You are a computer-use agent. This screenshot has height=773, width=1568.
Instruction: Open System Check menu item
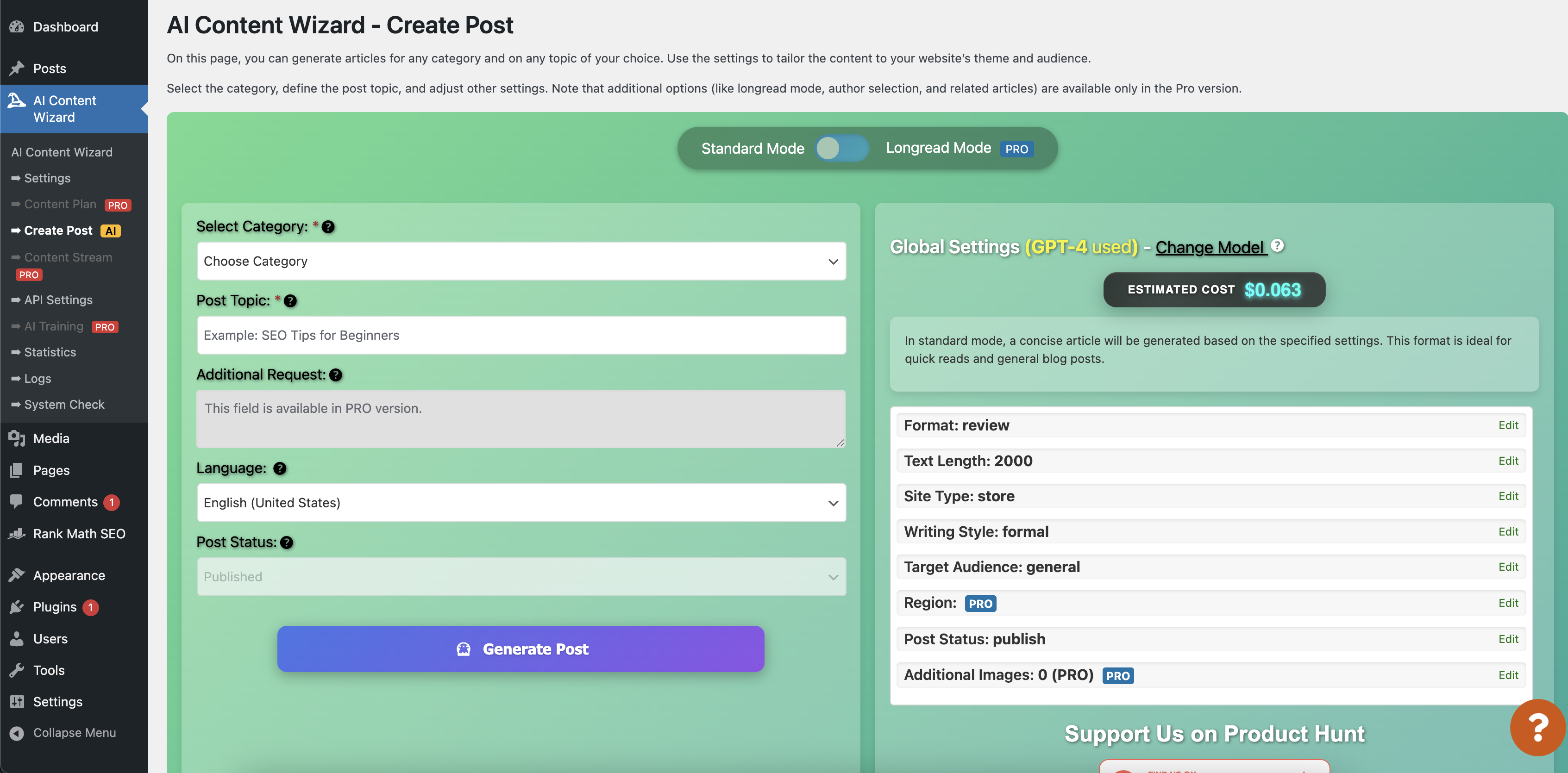pyautogui.click(x=58, y=405)
